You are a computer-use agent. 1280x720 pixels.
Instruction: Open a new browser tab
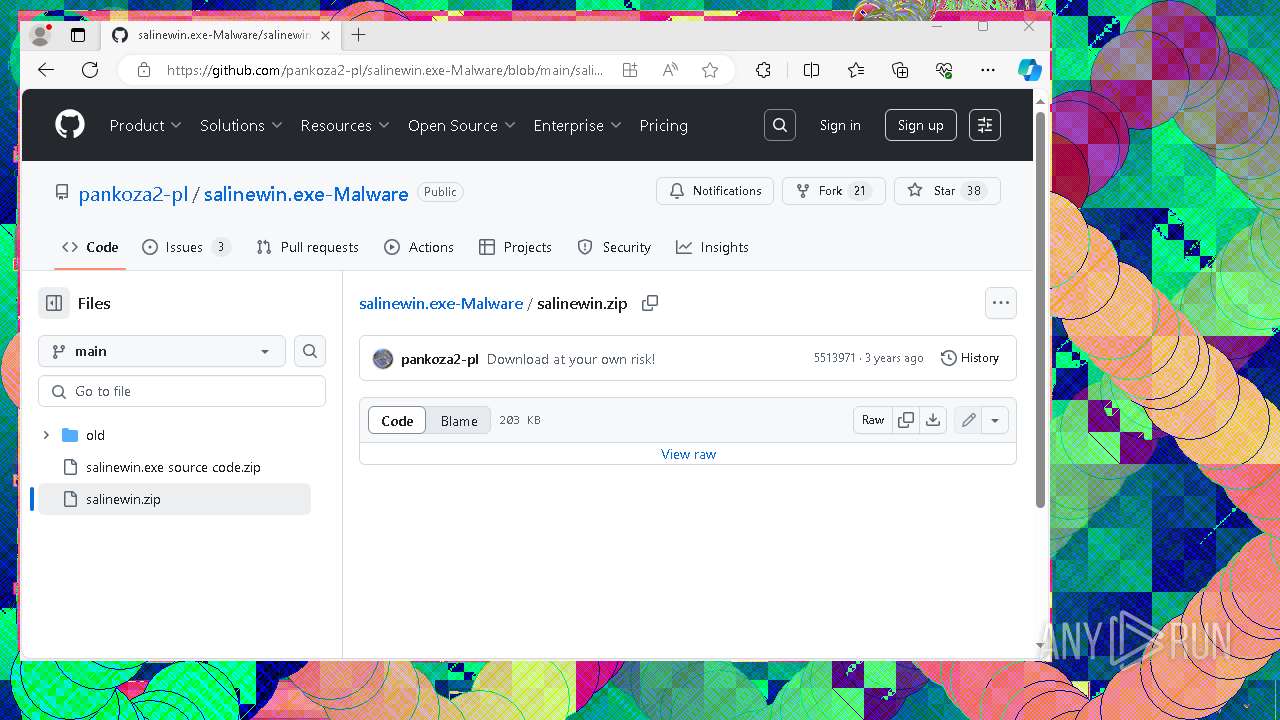point(359,35)
